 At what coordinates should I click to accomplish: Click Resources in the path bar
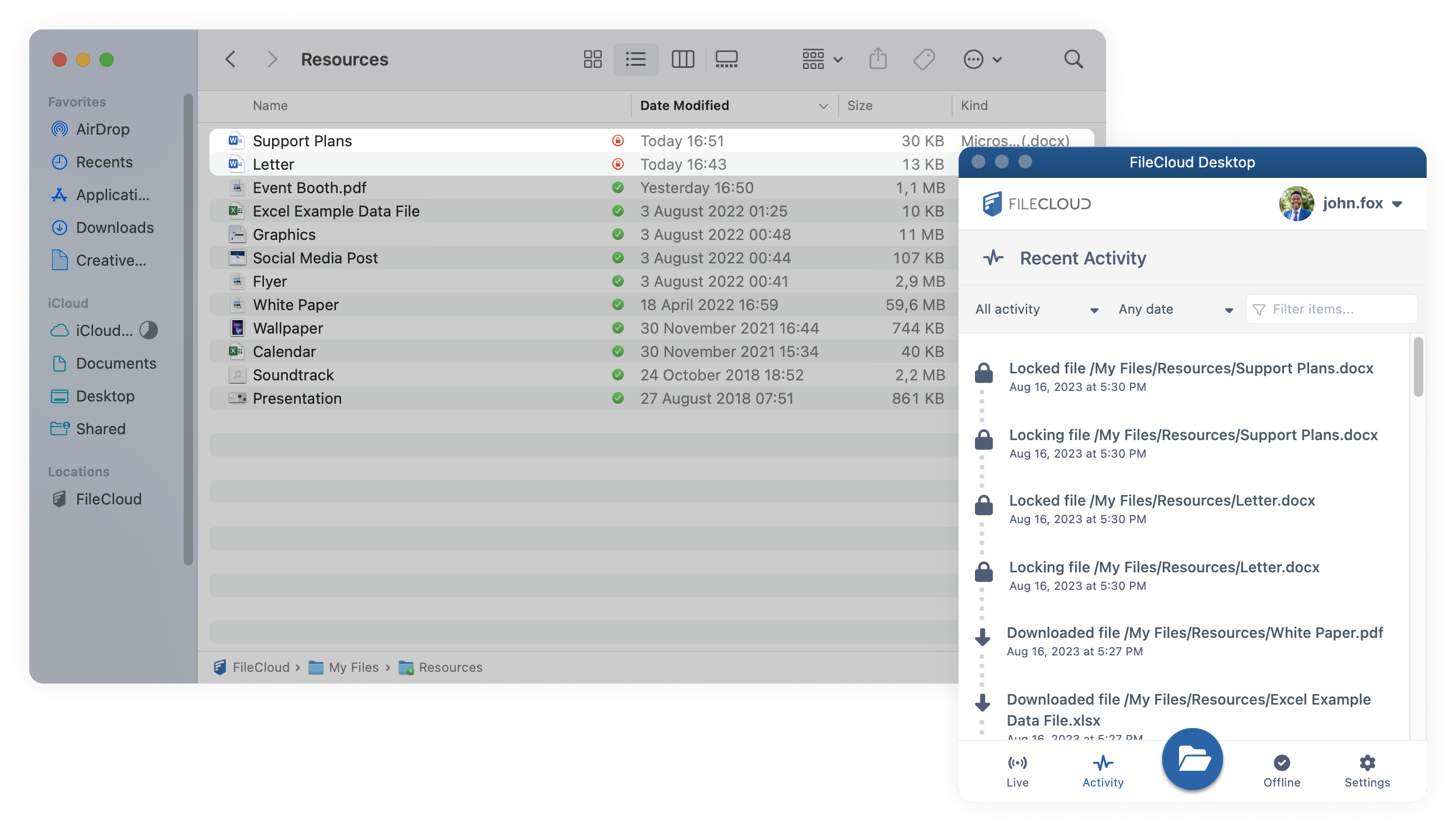[x=440, y=667]
